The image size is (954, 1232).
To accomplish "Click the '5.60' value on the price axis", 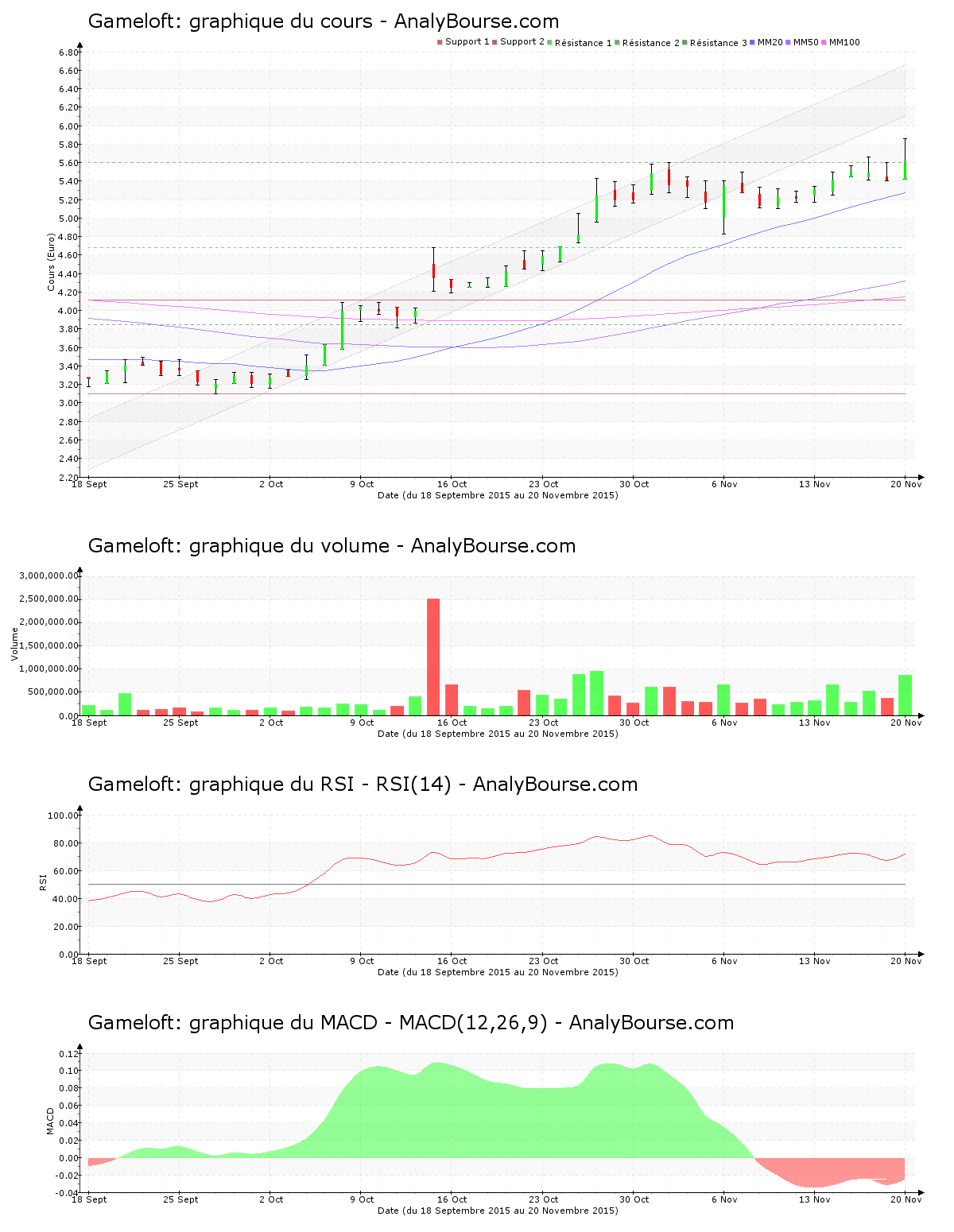I will tap(68, 163).
